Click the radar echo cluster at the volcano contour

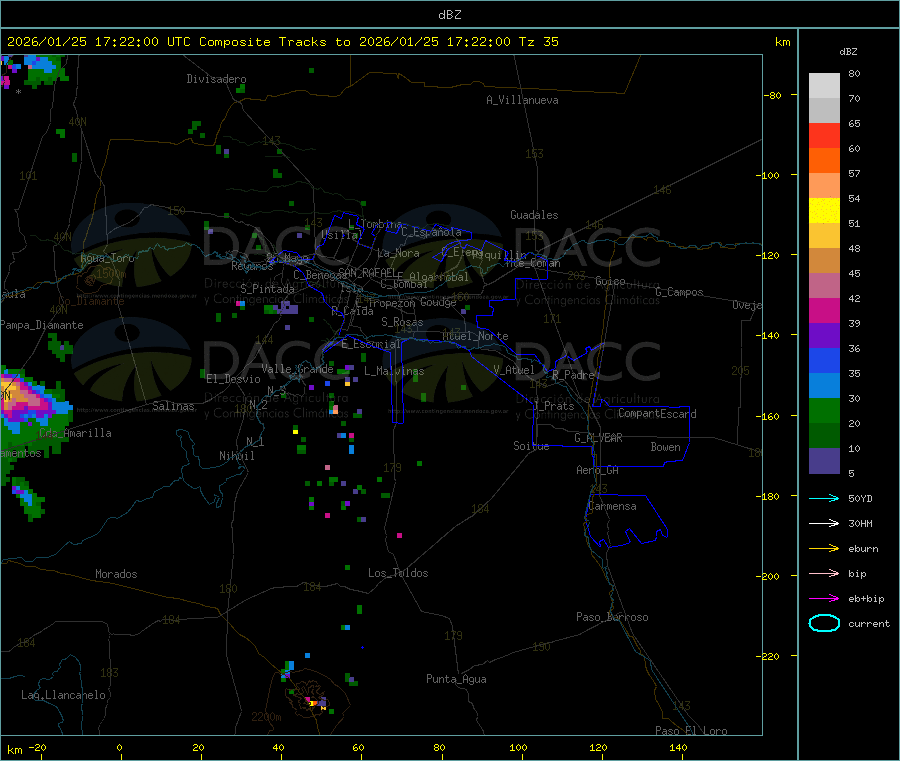point(317,702)
